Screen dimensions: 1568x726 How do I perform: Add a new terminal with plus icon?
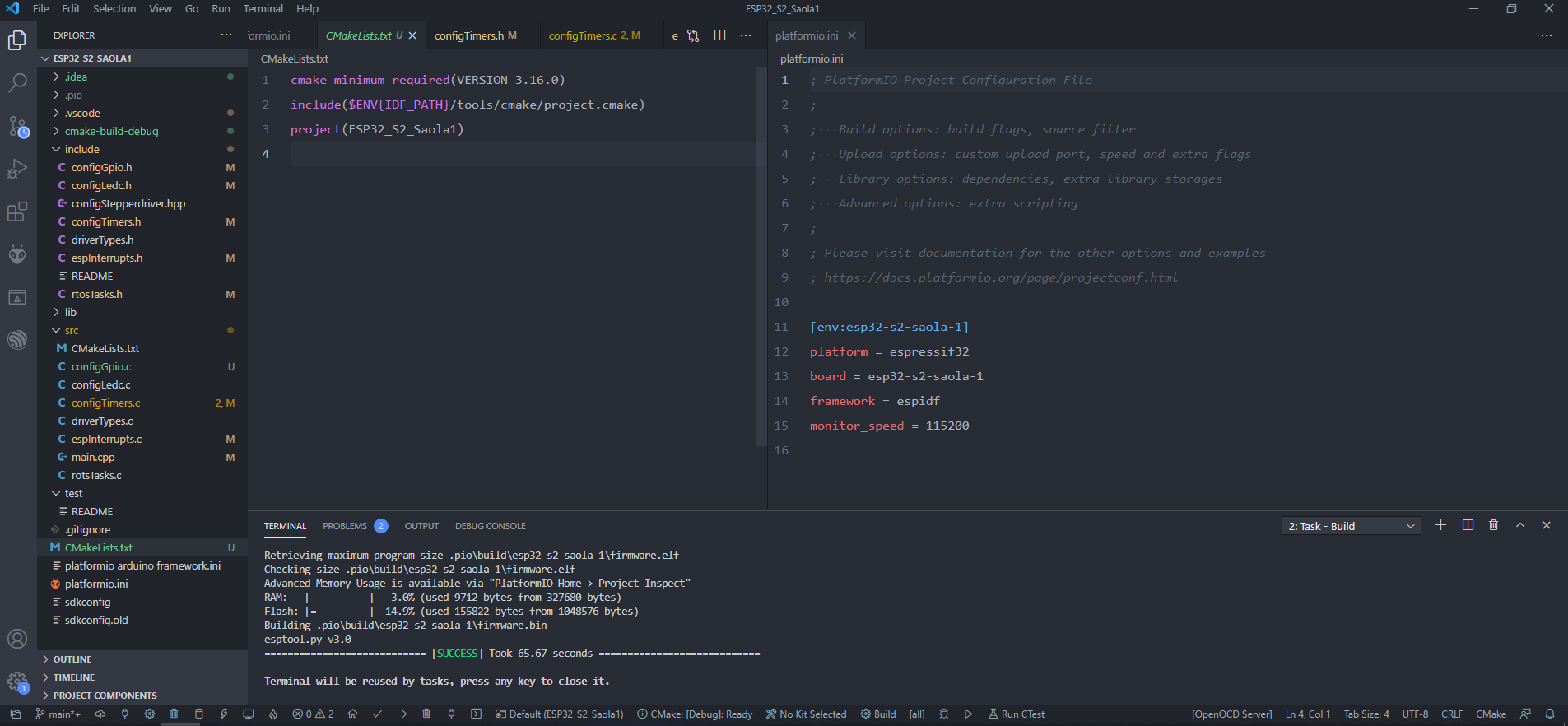pos(1440,525)
